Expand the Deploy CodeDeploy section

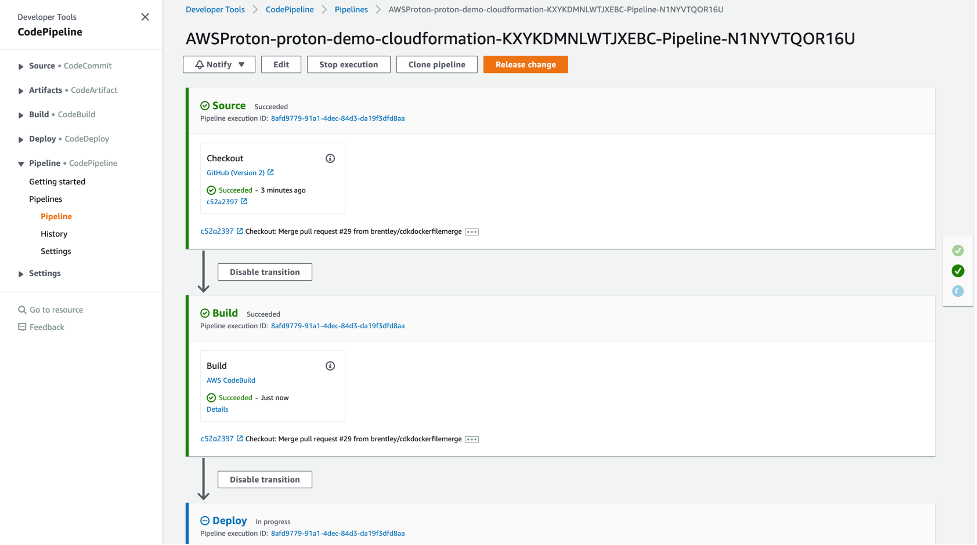(x=21, y=139)
